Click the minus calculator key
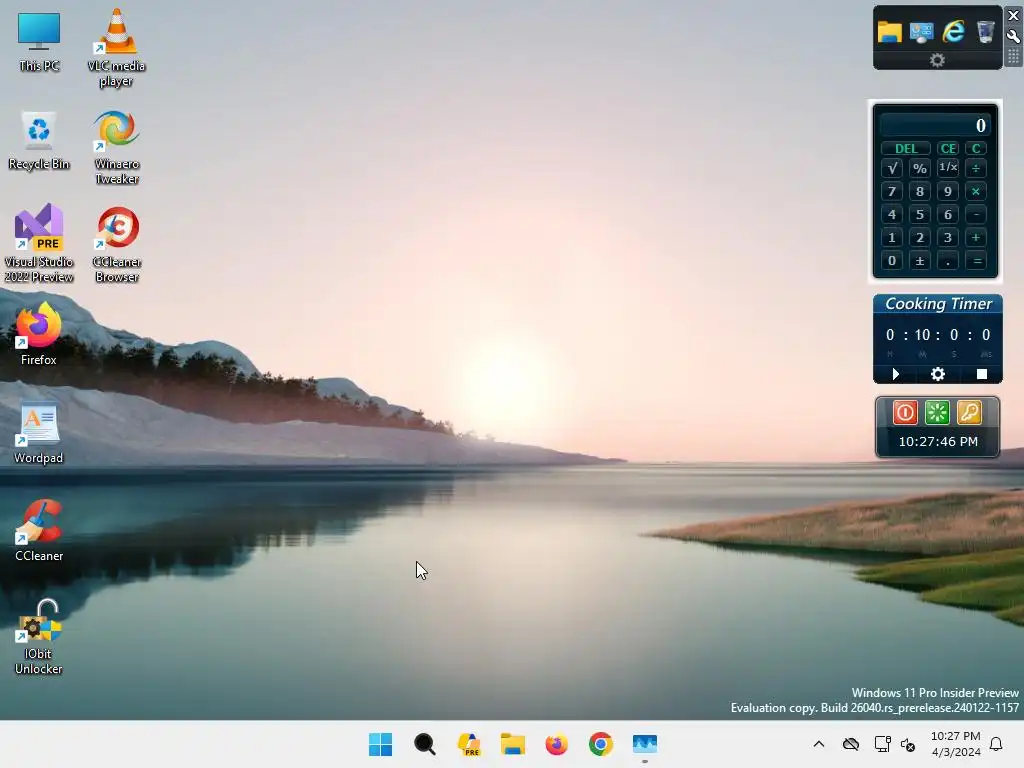The width and height of the screenshot is (1024, 768). (976, 214)
